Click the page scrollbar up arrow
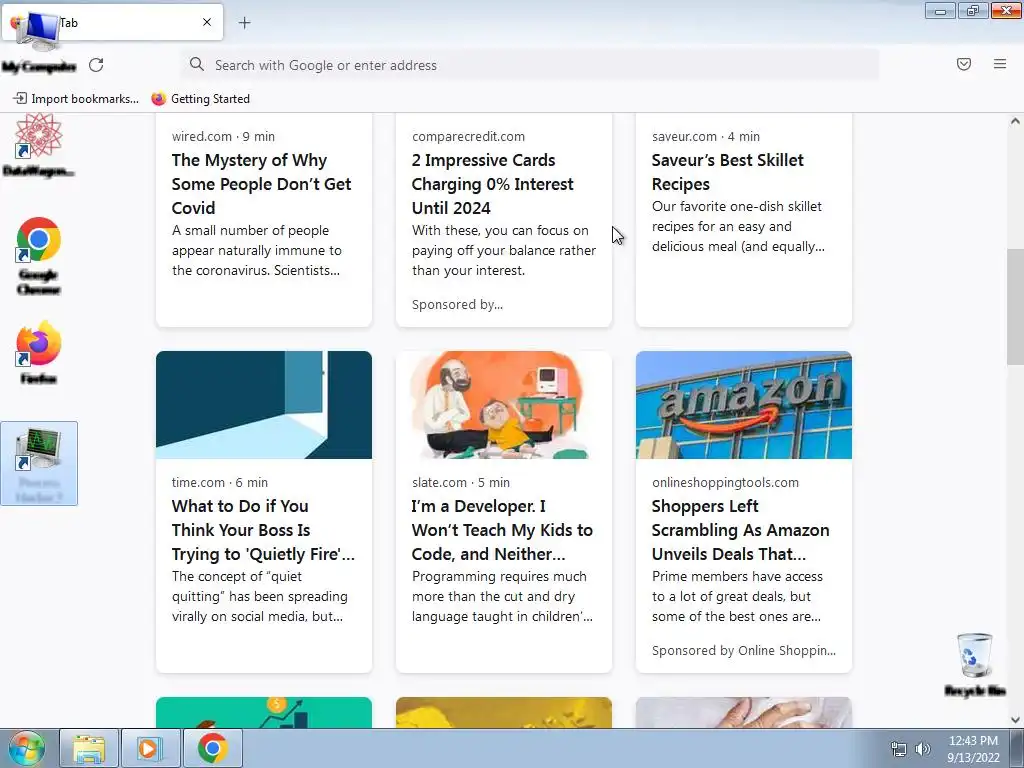 coord(1015,121)
